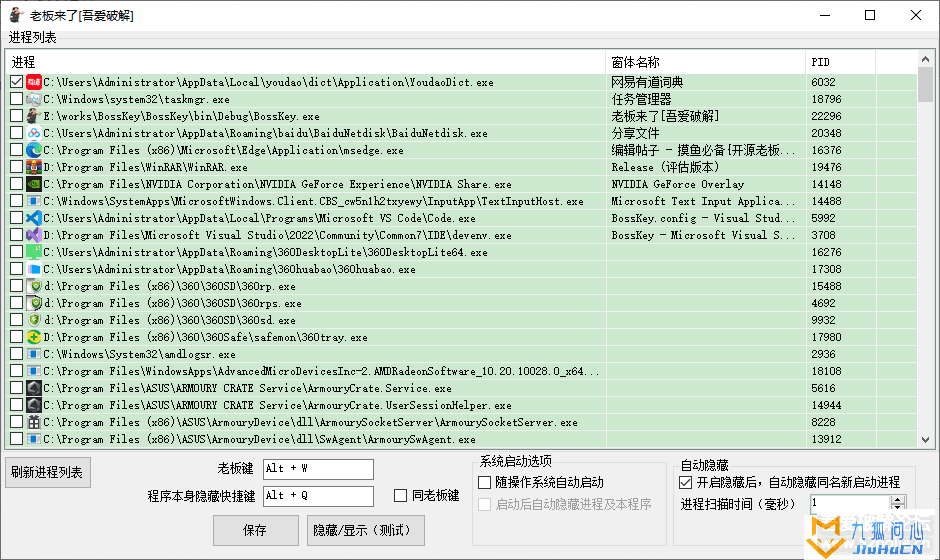Click the 360rps.exe shield icon
Screen dimensions: 940x560
click(35, 303)
